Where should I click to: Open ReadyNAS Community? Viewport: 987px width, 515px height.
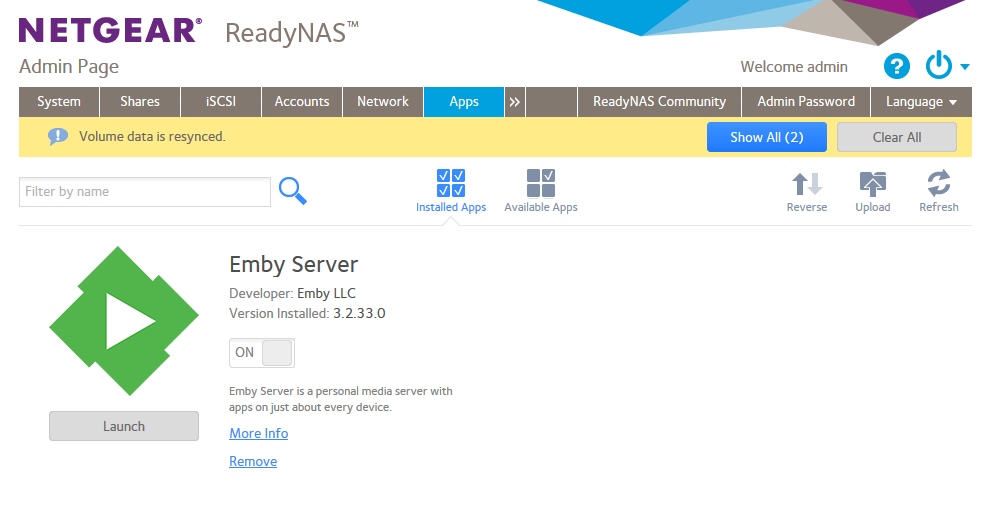pos(659,102)
